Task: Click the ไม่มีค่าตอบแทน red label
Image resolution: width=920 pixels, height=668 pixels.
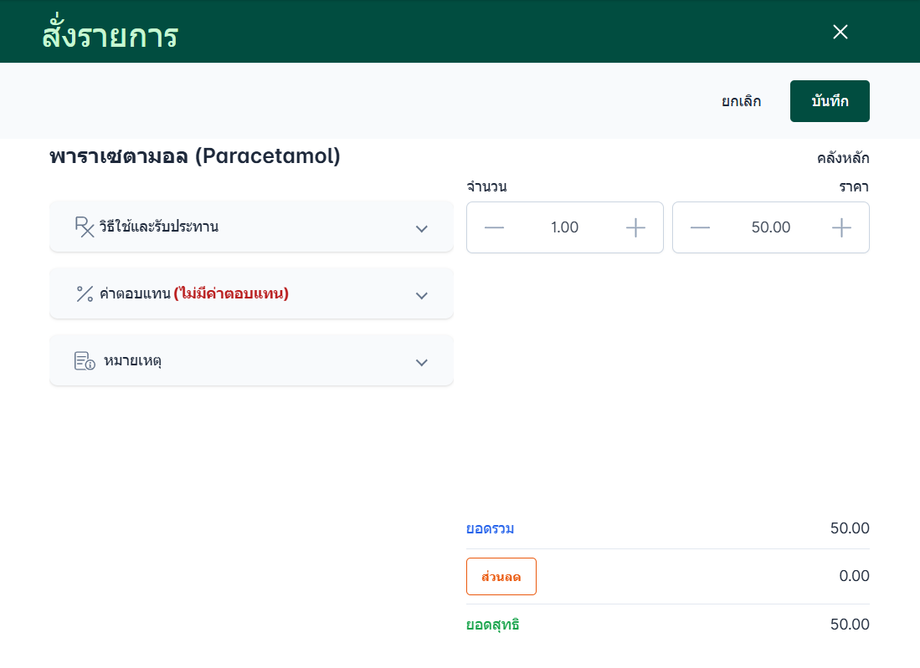Action: click(x=231, y=294)
